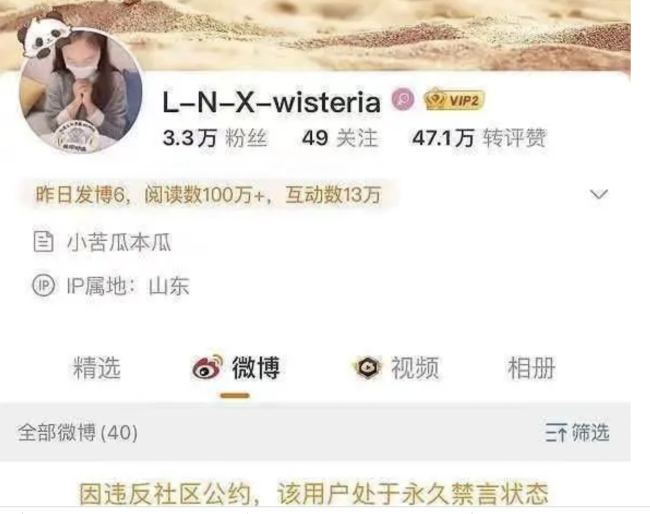Image resolution: width=650 pixels, height=514 pixels.
Task: Click the video hexagon play icon
Action: coord(367,367)
